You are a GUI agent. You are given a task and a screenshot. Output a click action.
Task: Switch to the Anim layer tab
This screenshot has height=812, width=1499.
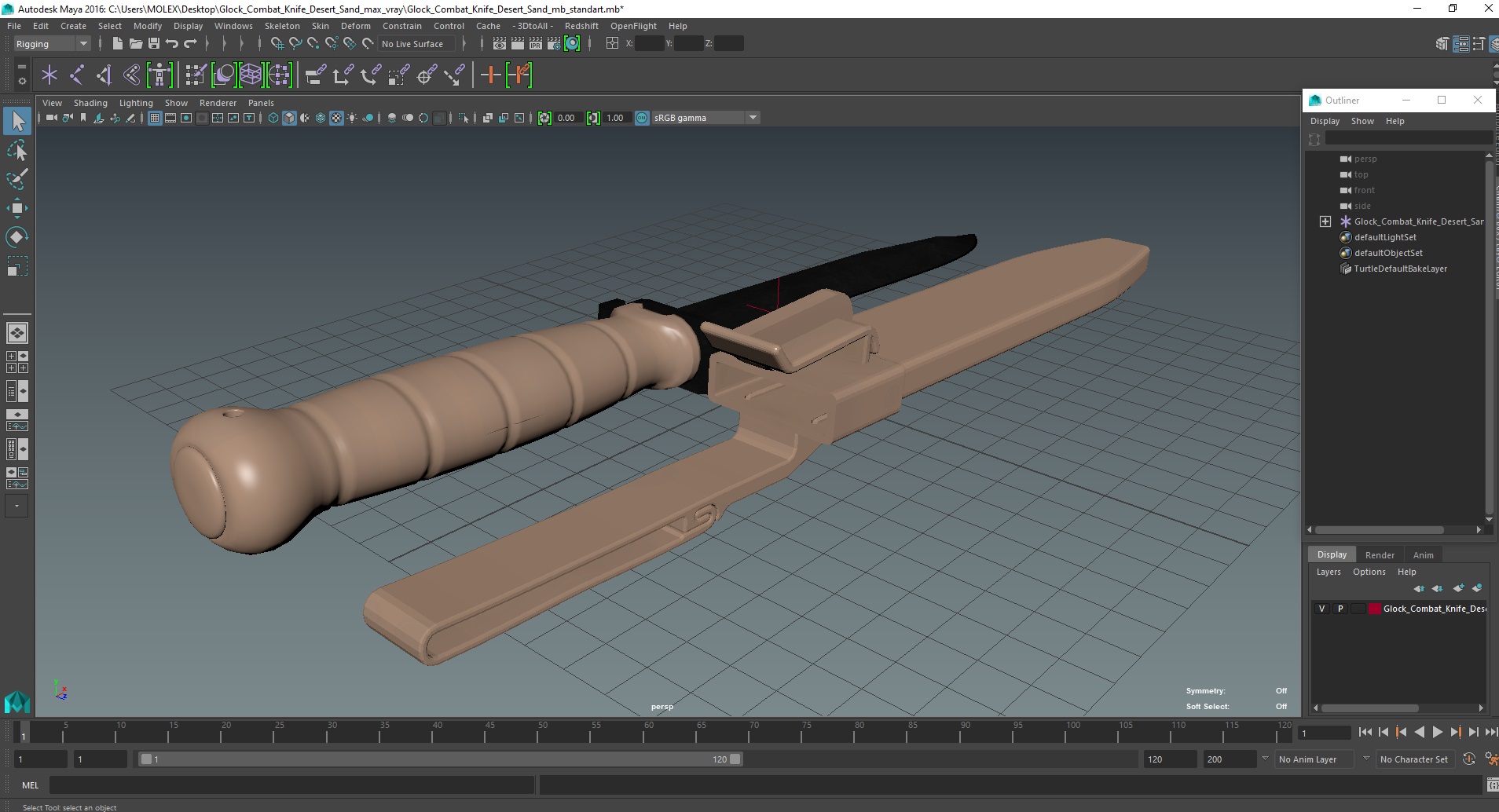(x=1423, y=554)
